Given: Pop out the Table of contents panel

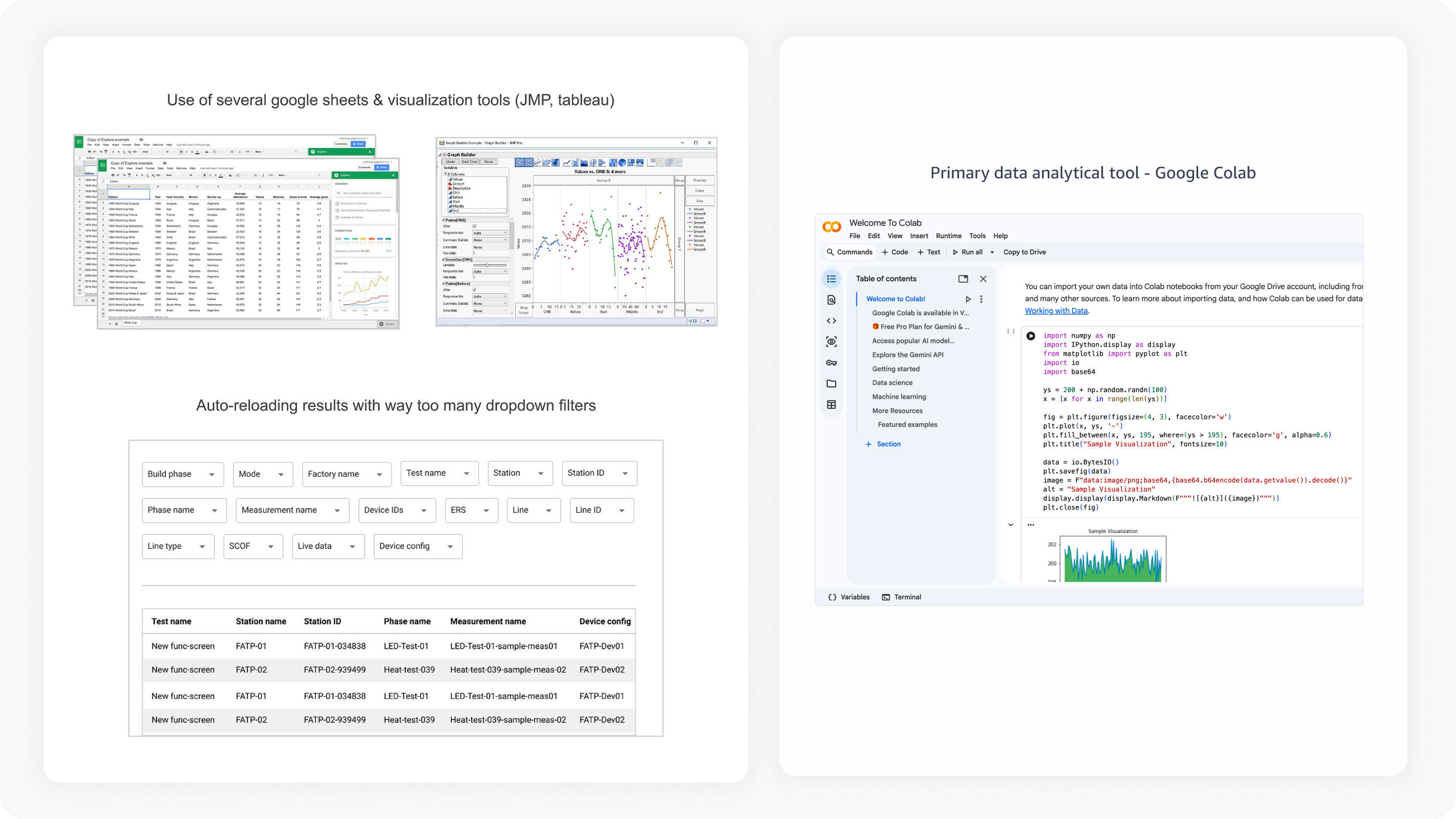Looking at the screenshot, I should (963, 279).
